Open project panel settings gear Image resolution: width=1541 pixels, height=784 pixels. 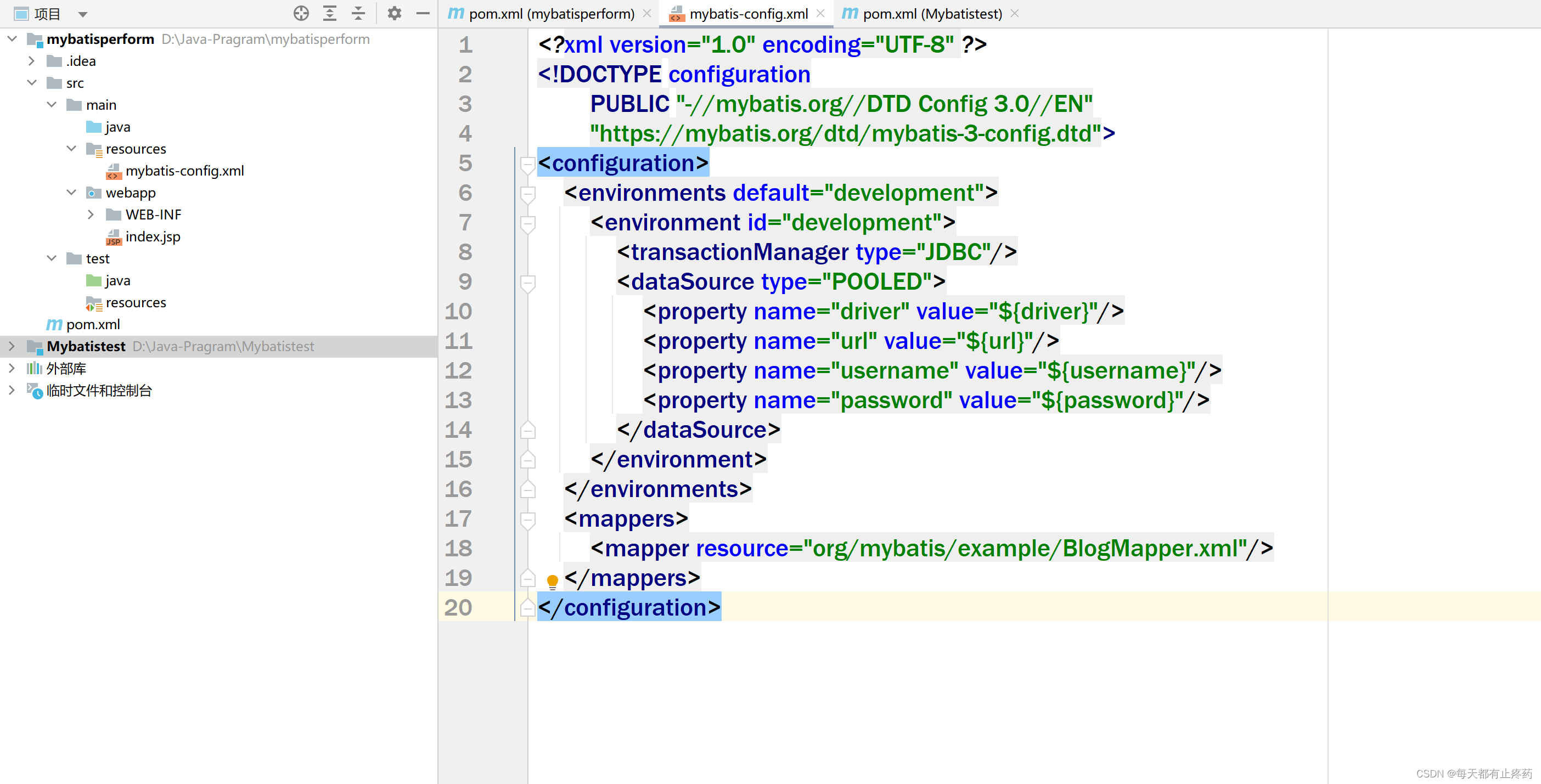coord(393,13)
